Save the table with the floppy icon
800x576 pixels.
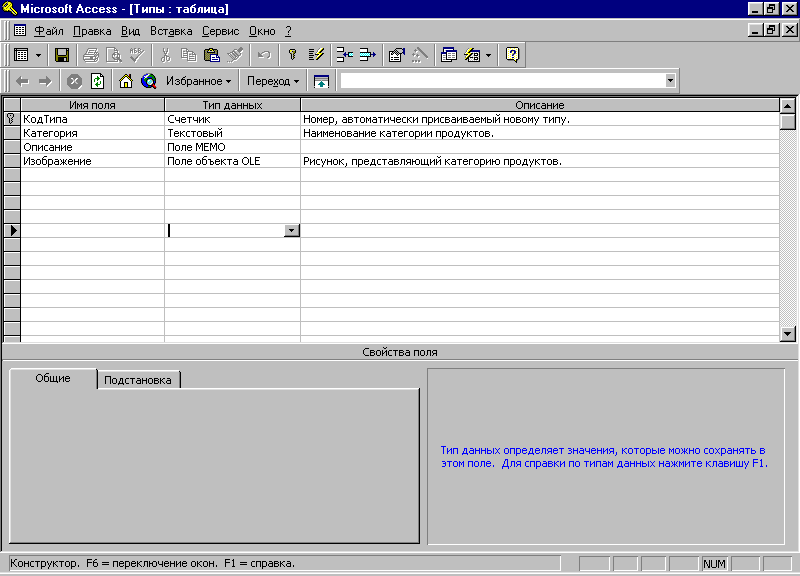[62, 55]
